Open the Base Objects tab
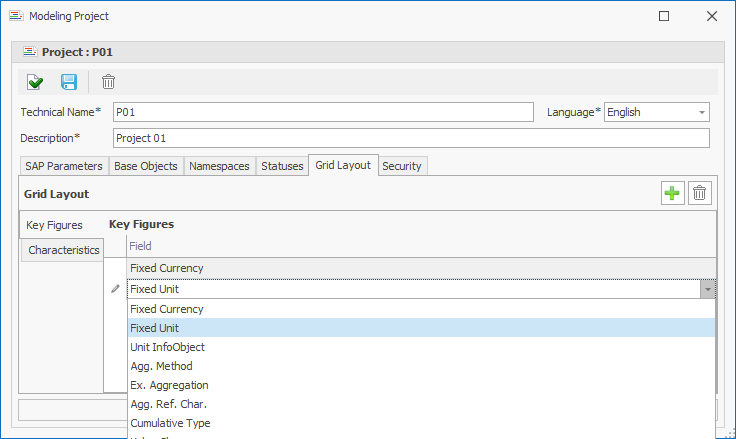Screen dimensions: 736x439 [146, 166]
